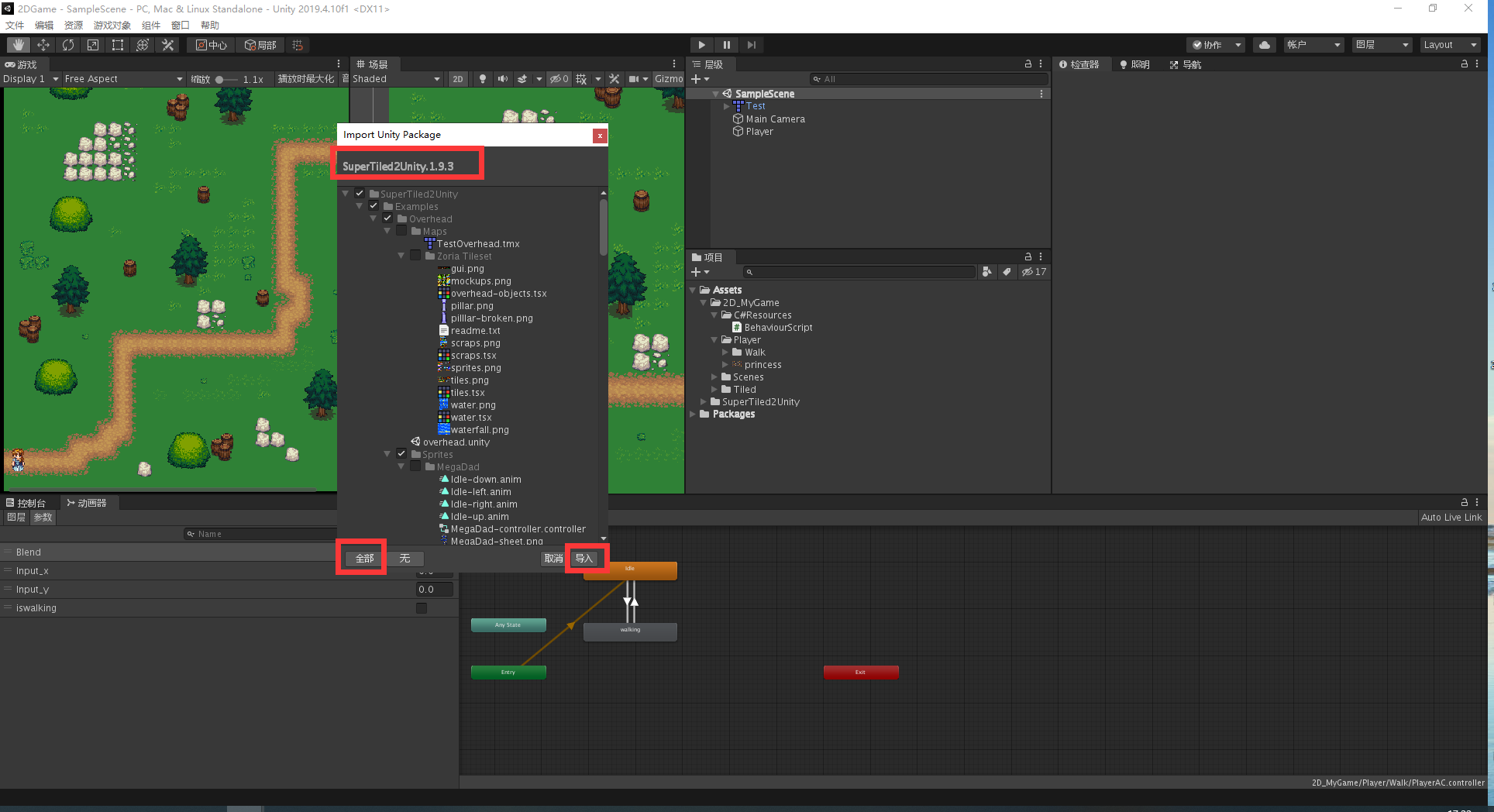
Task: Click the 导入 button to import the package
Action: pyautogui.click(x=585, y=558)
